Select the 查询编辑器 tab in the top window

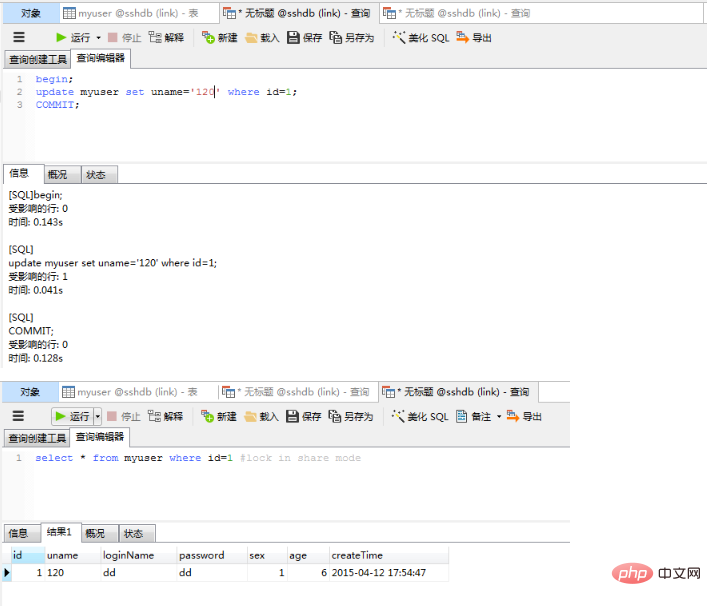point(101,59)
